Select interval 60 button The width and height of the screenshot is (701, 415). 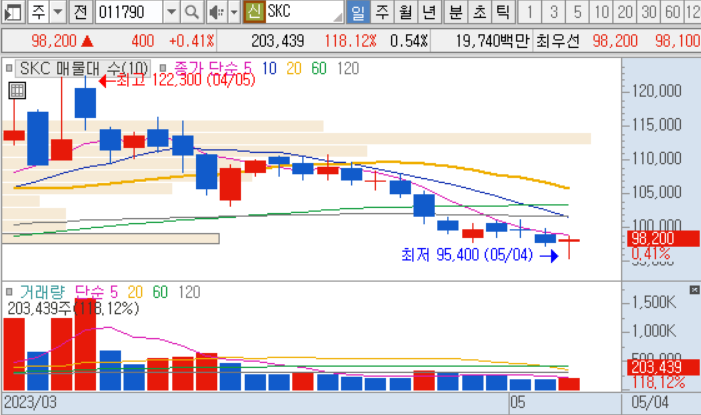pyautogui.click(x=672, y=12)
